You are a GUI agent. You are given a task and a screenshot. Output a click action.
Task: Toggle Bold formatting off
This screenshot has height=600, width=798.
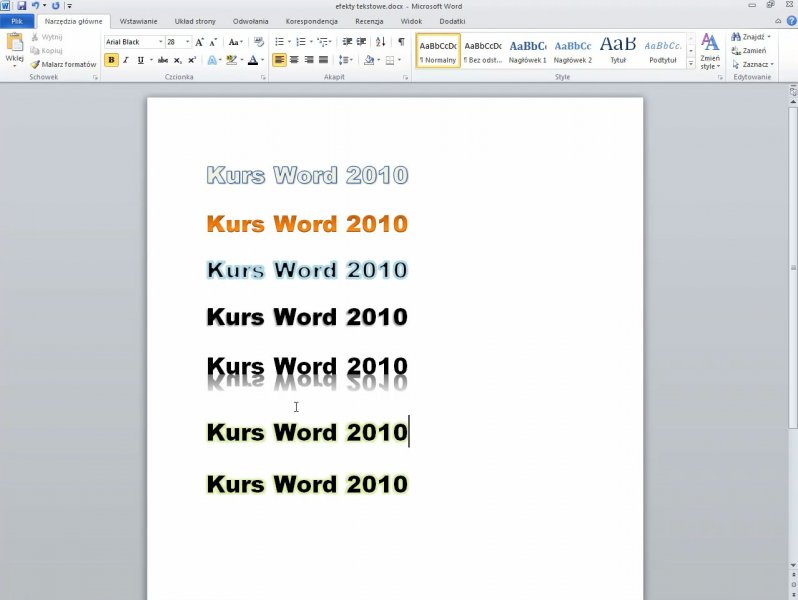pyautogui.click(x=111, y=60)
